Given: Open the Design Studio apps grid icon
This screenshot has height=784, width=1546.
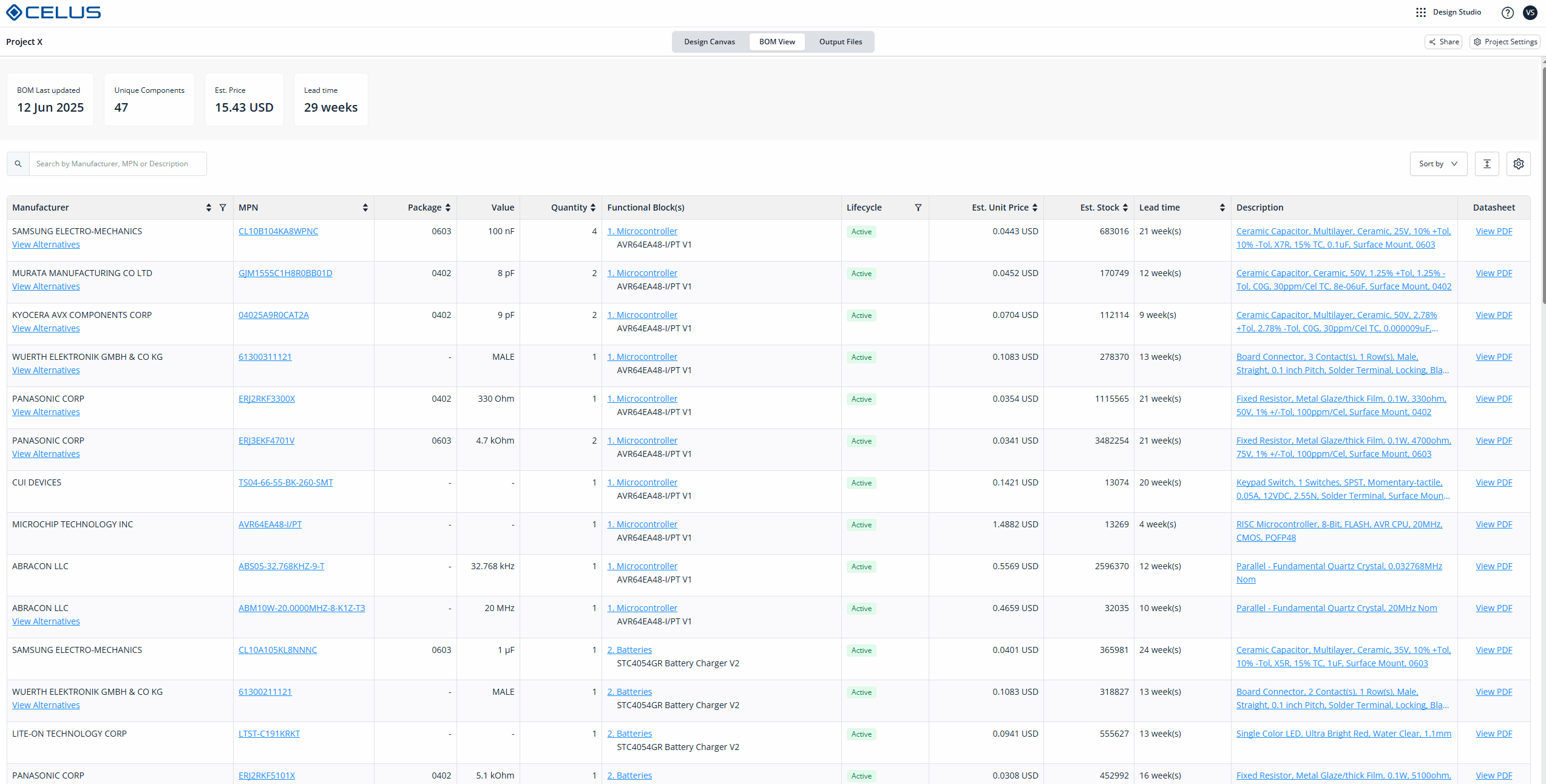Looking at the screenshot, I should [x=1420, y=12].
